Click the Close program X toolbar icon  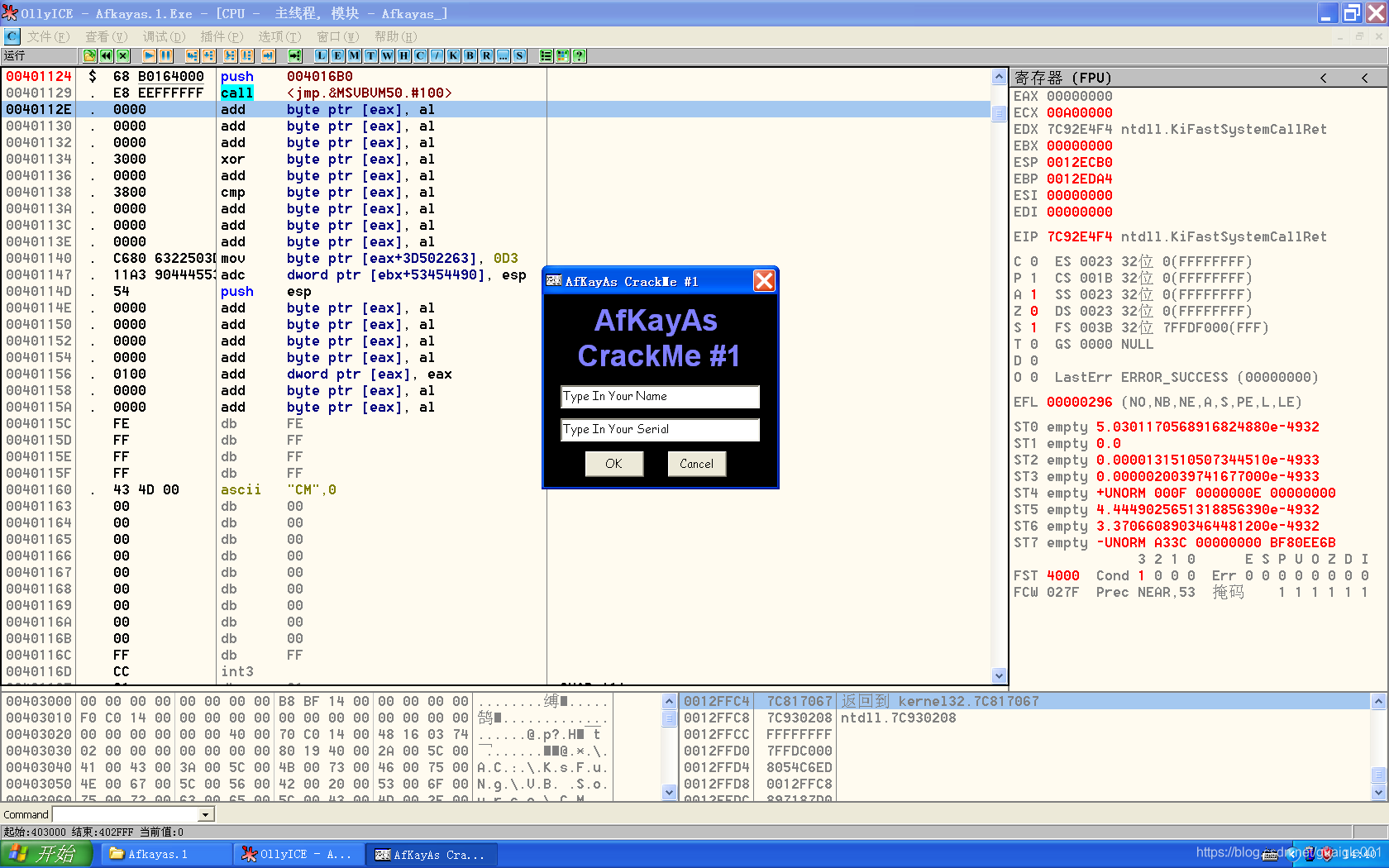coord(123,55)
